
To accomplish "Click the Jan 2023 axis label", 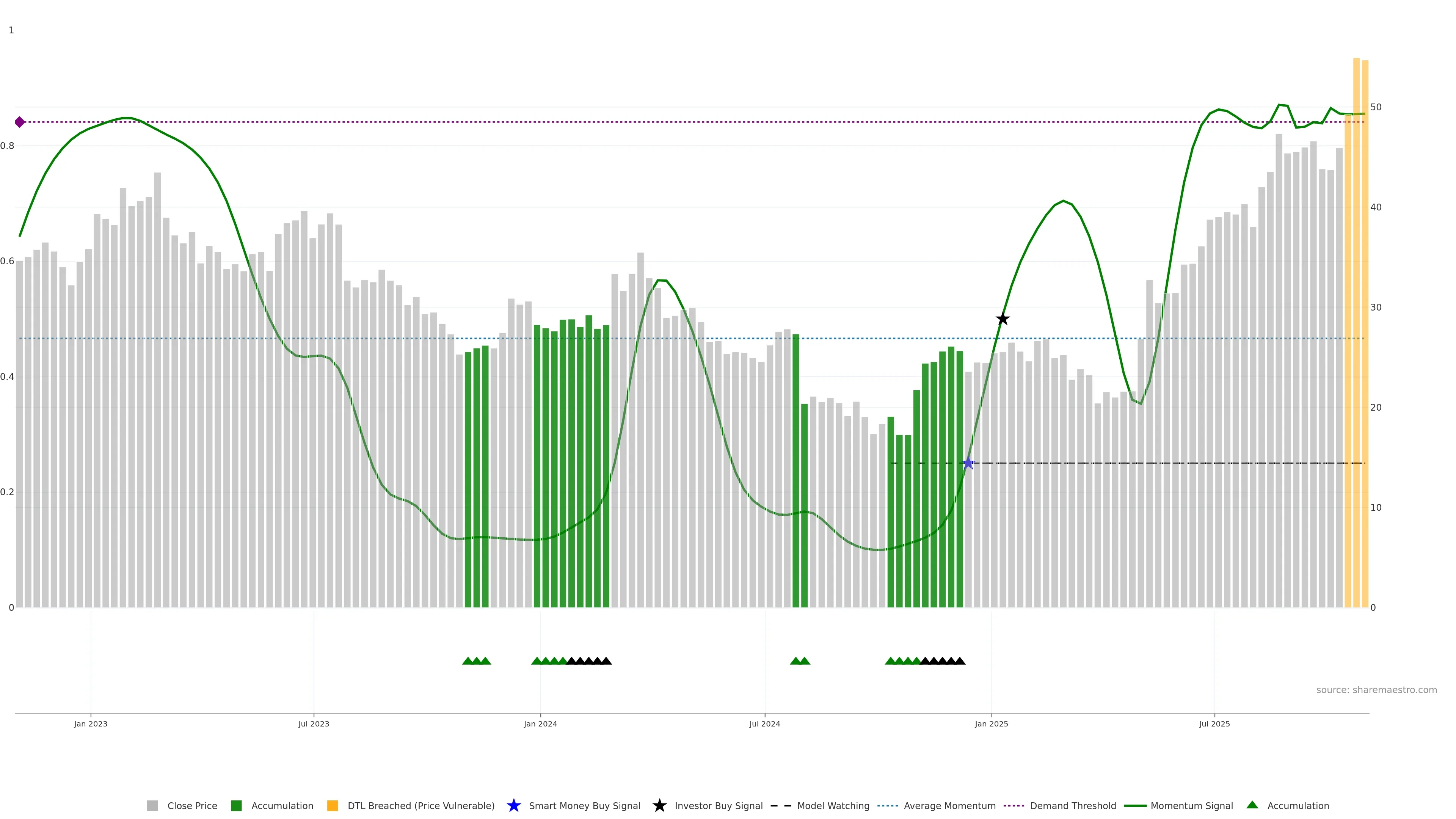I will pyautogui.click(x=91, y=724).
